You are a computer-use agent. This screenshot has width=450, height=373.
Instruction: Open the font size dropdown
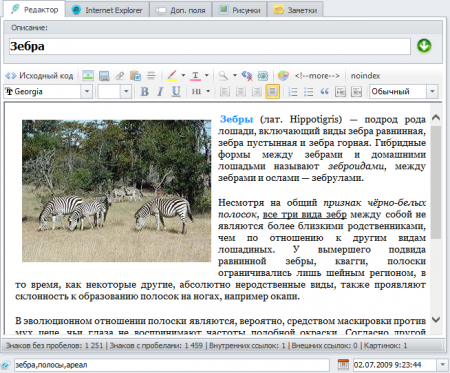(126, 91)
